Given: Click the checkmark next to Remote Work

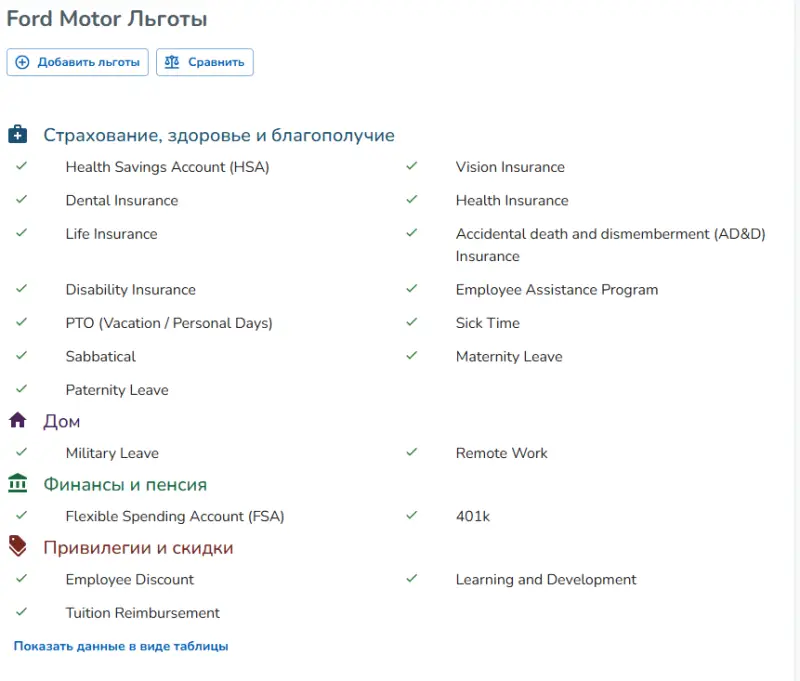Looking at the screenshot, I should pos(411,452).
